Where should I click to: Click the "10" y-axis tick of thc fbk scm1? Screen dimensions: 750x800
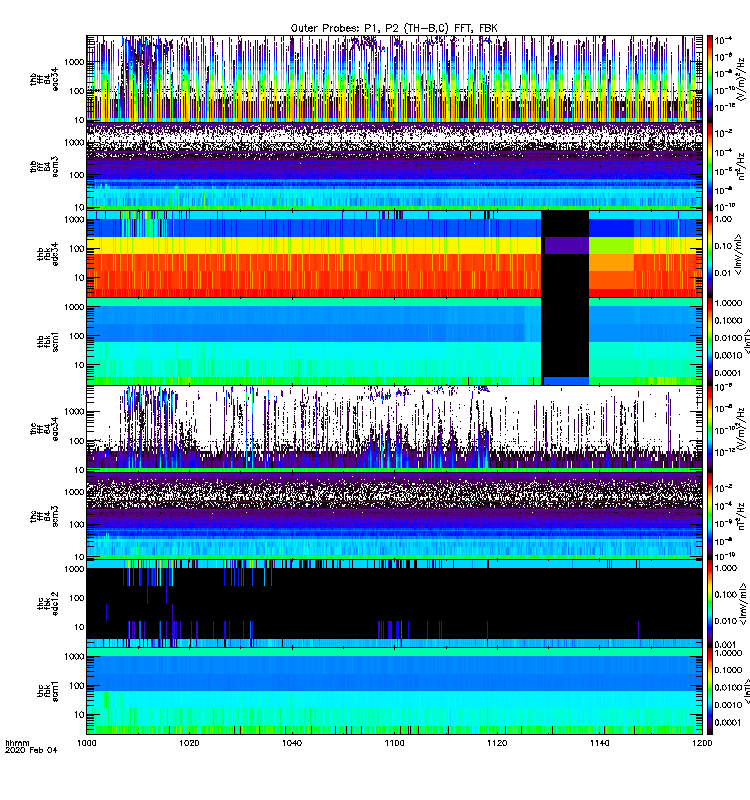[x=79, y=715]
